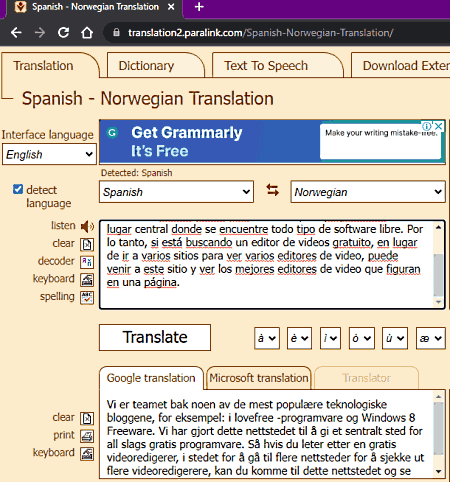Screen dimensions: 450x482
Task: Click the browser address bar URL
Action: point(261,33)
